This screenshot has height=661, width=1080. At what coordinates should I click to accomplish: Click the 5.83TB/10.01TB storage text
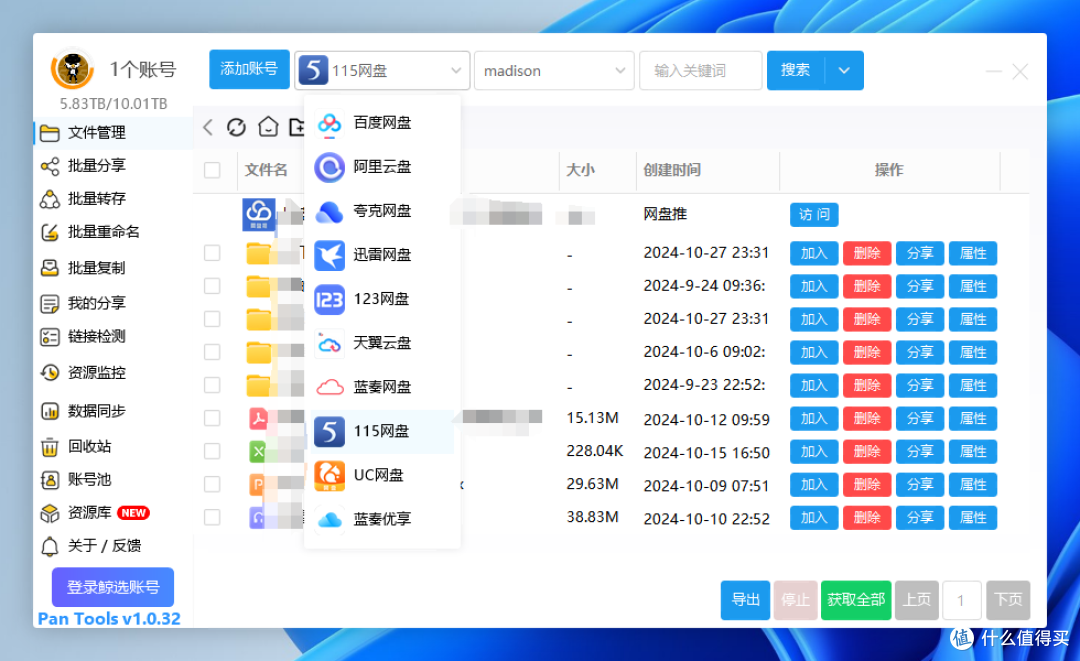pos(114,104)
